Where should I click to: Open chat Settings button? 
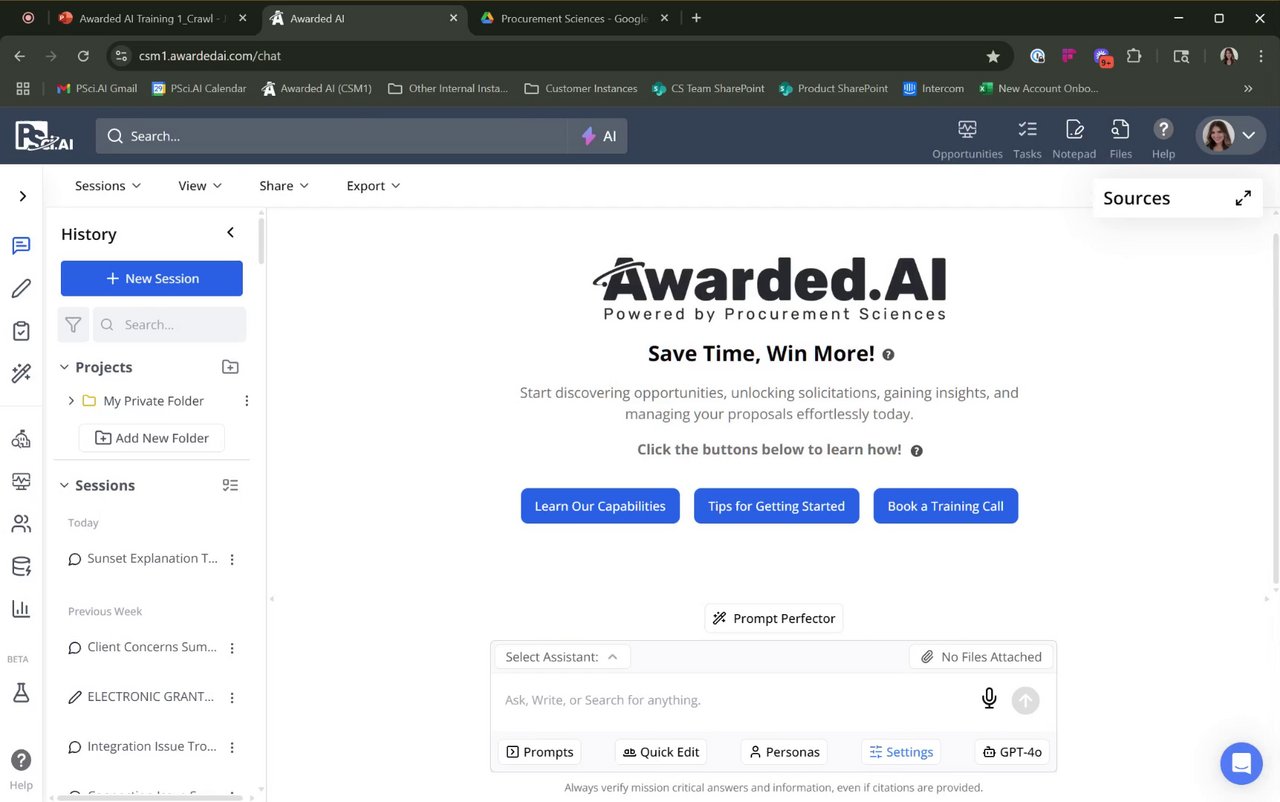point(901,752)
